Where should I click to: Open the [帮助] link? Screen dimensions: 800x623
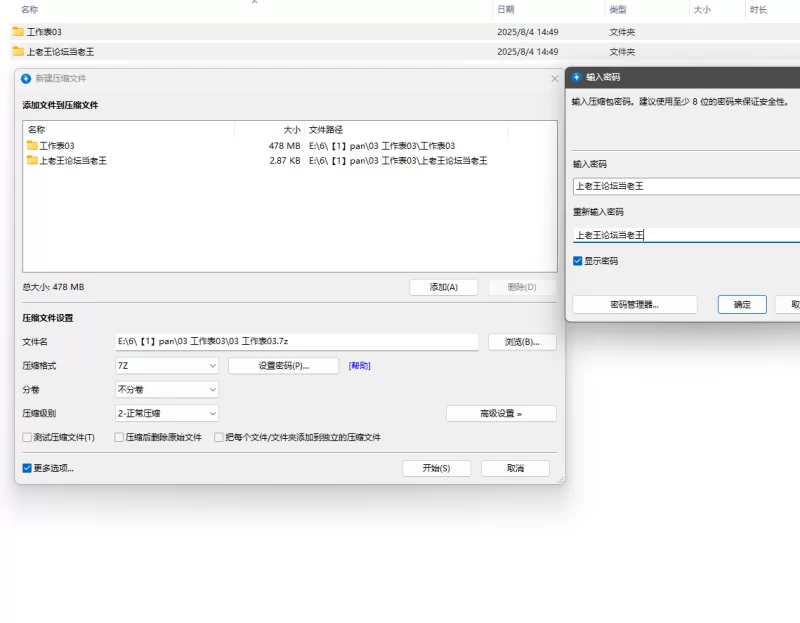click(x=359, y=366)
